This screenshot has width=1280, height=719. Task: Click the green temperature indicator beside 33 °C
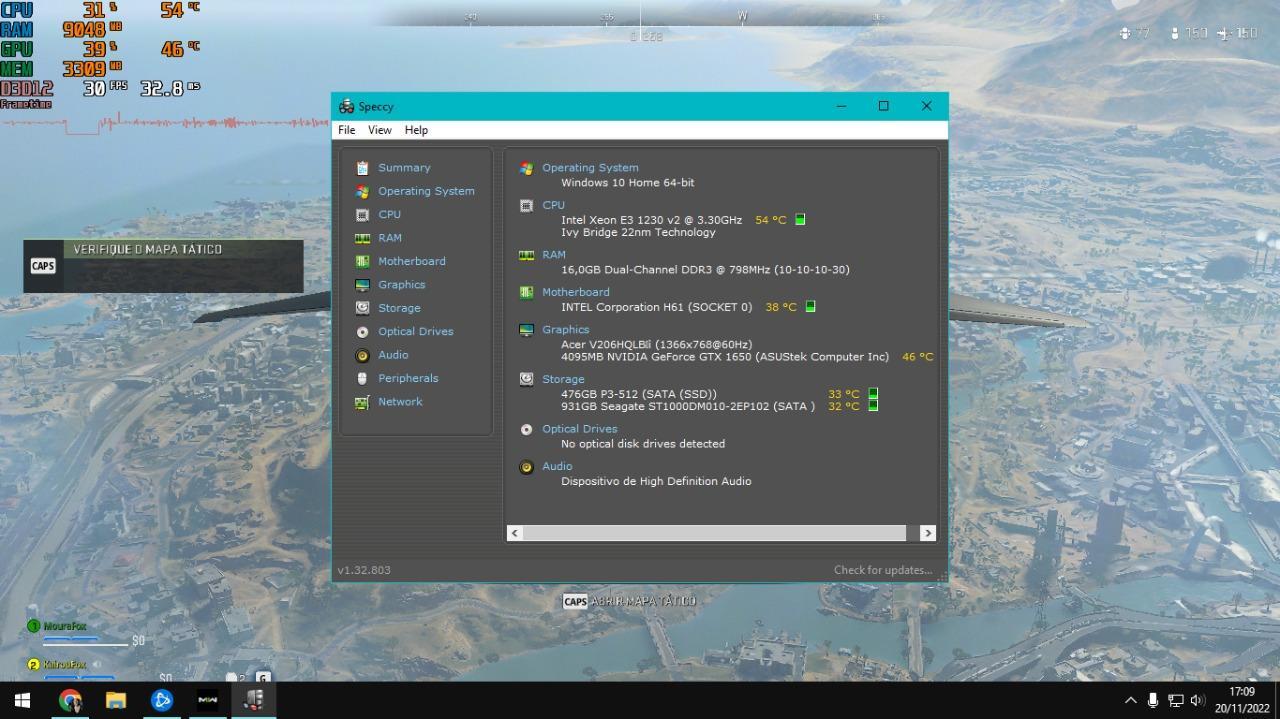(x=873, y=394)
